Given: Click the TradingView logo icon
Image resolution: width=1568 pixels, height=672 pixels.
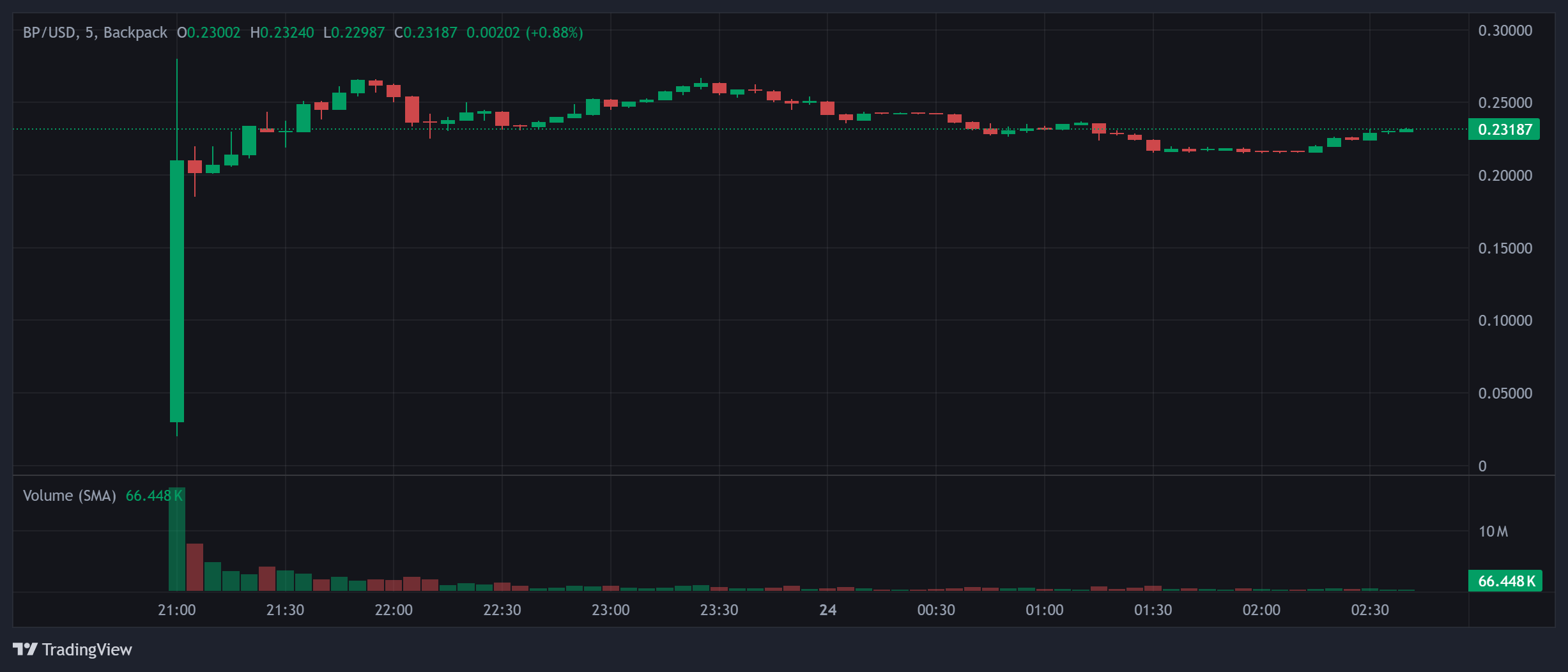Looking at the screenshot, I should tap(25, 649).
